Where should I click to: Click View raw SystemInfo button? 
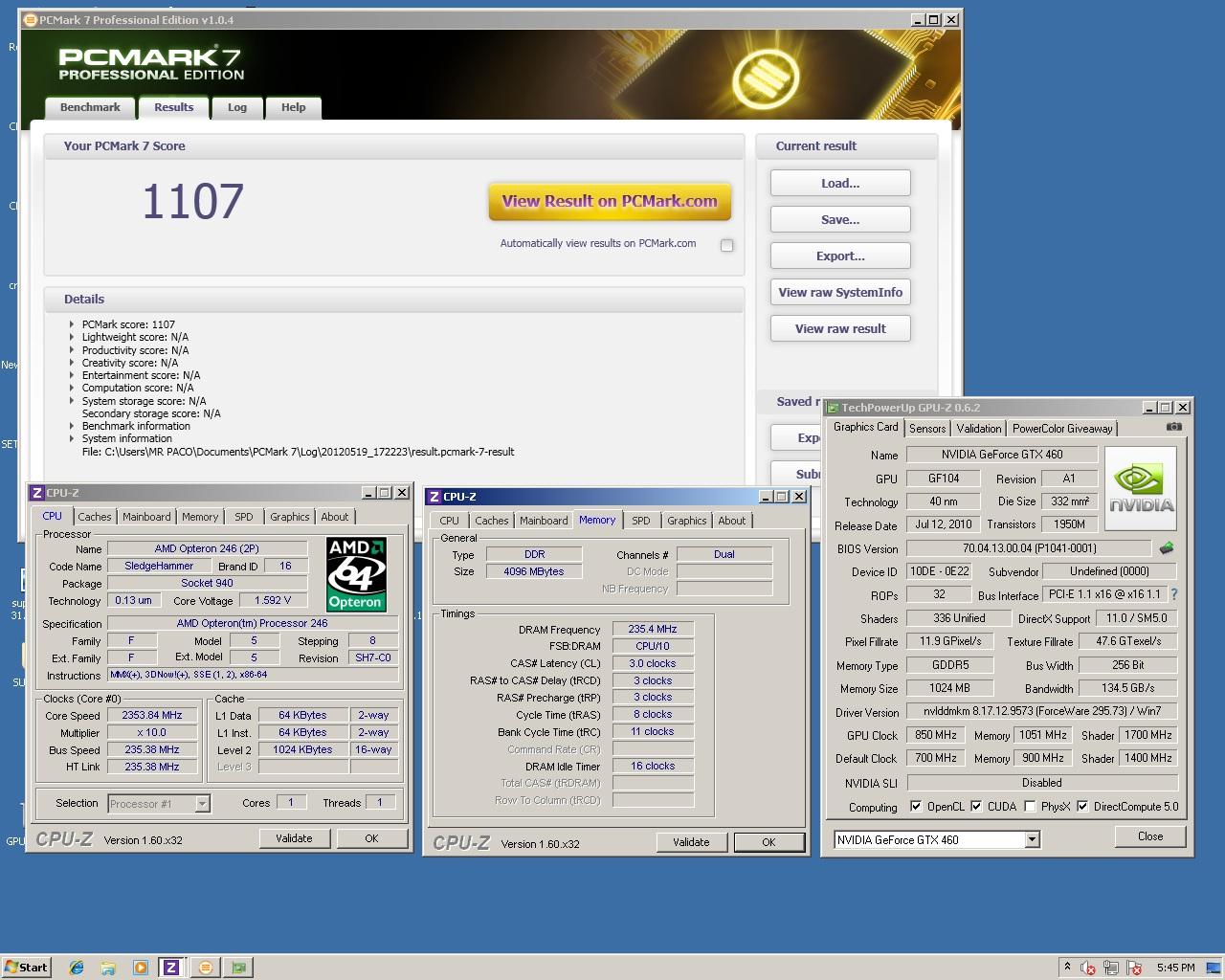(840, 293)
